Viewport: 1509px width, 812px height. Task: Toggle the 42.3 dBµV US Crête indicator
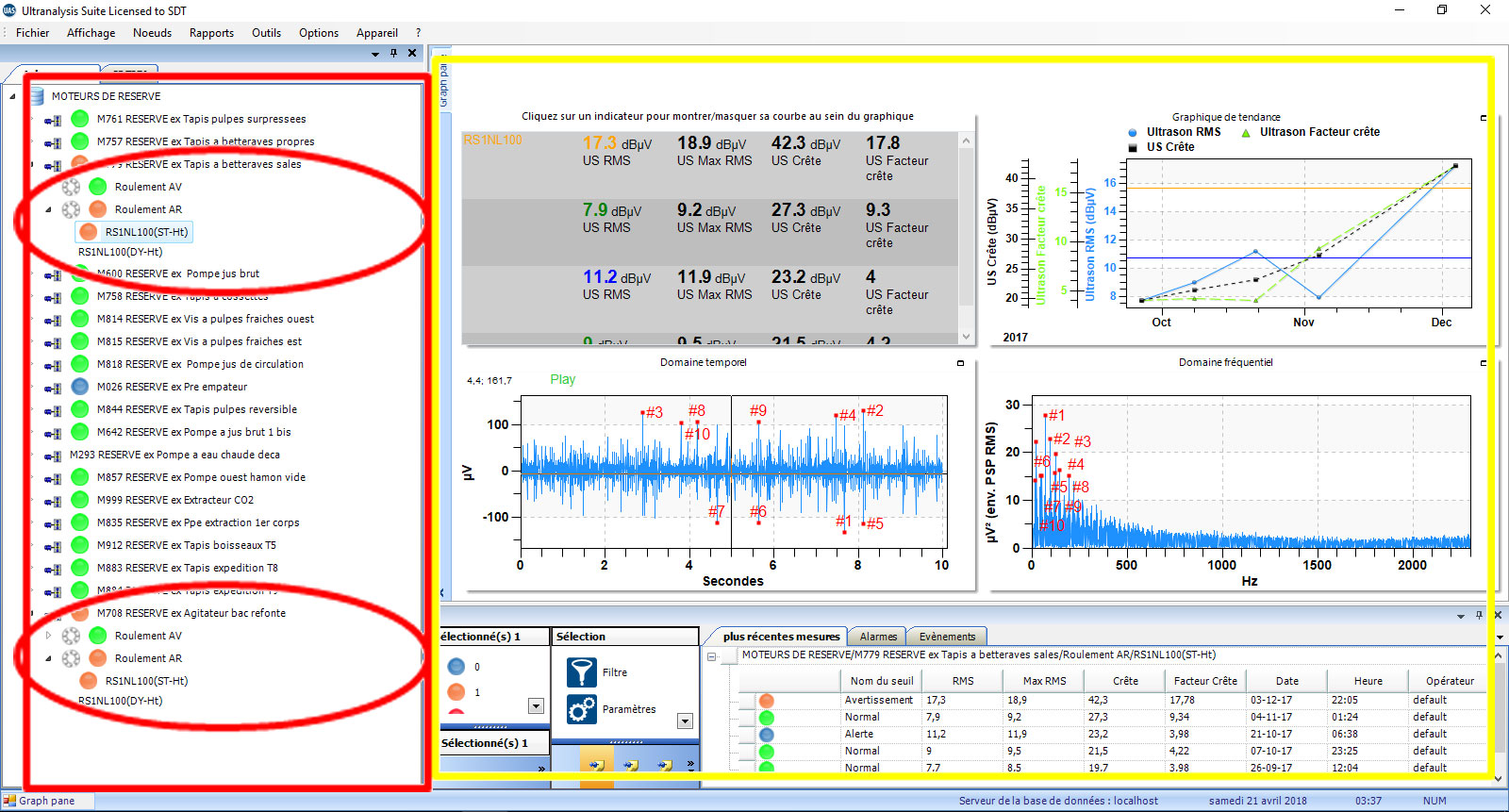tap(805, 151)
